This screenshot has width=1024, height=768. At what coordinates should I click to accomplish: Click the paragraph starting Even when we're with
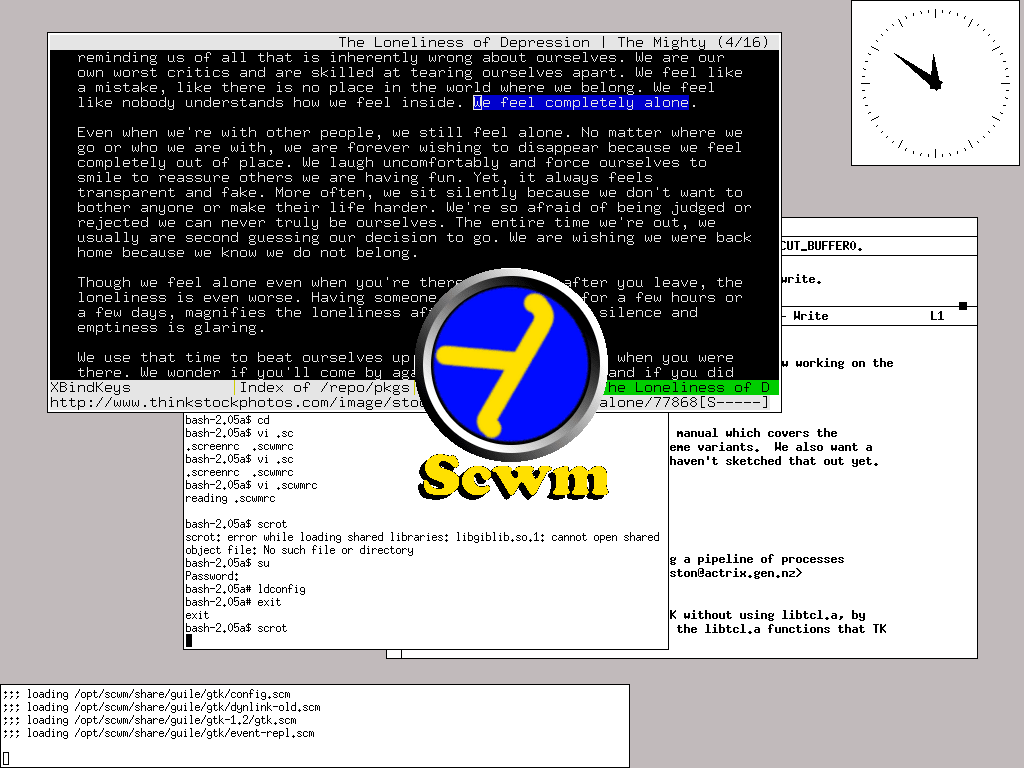414,193
